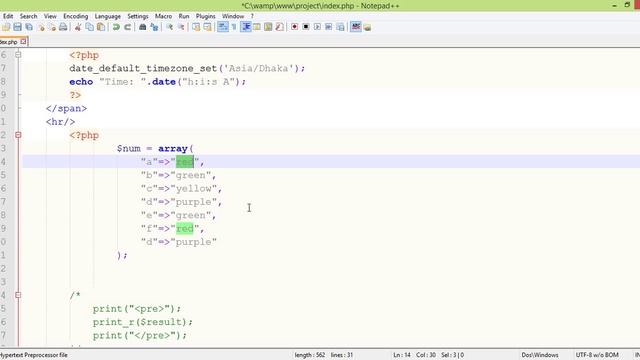
Task: Collapse the first <?php block fold marker
Action: click(18, 54)
